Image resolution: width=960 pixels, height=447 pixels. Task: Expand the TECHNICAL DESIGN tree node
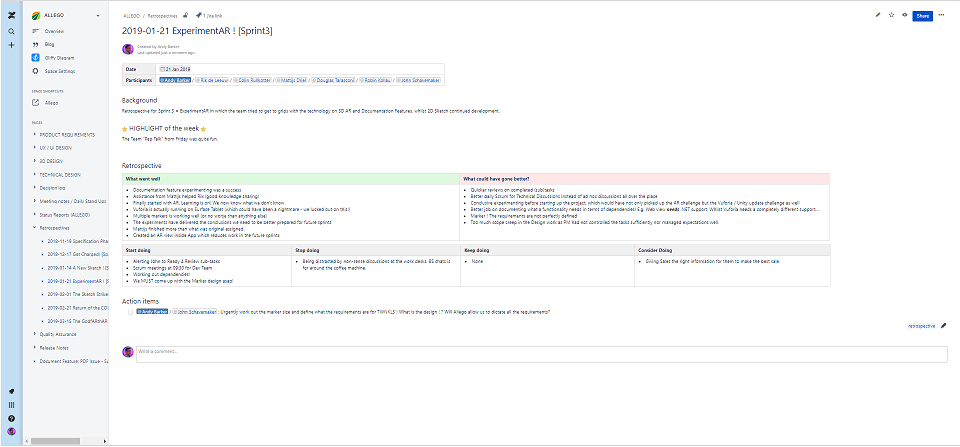[34, 175]
